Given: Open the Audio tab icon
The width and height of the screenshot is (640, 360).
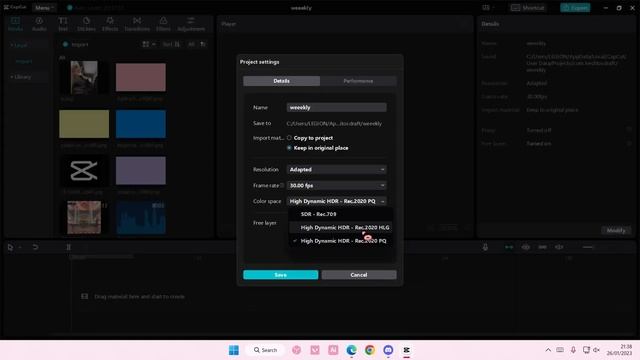Looking at the screenshot, I should point(39,24).
